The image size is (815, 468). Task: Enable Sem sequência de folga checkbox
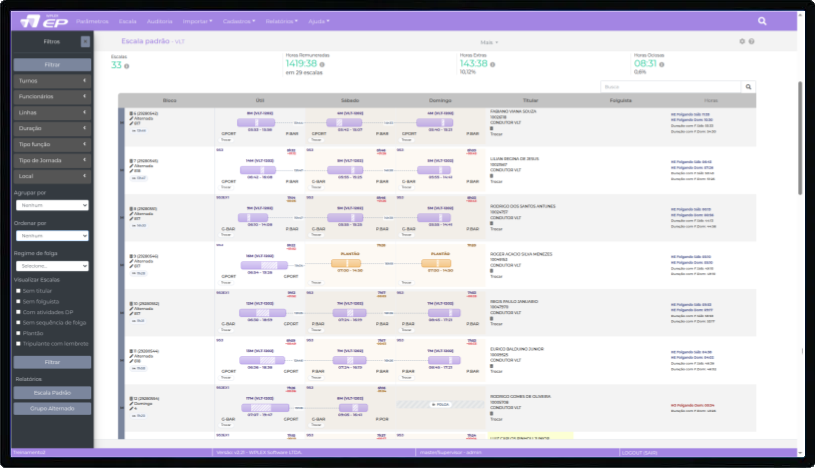coord(18,323)
